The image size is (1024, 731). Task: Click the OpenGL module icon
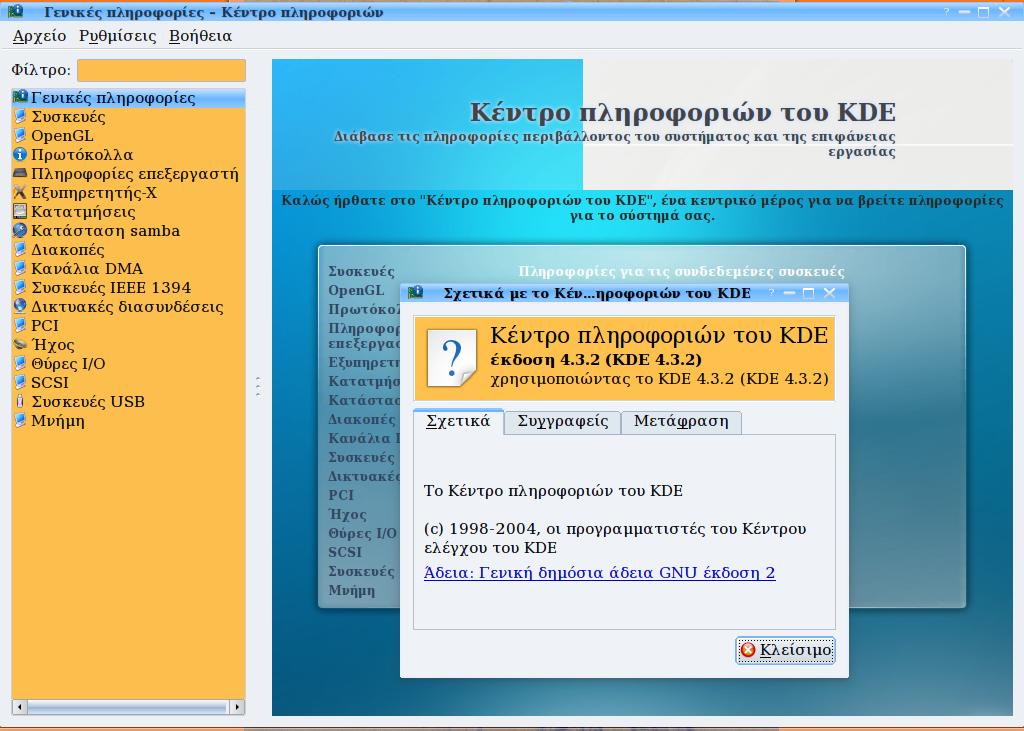pos(20,135)
